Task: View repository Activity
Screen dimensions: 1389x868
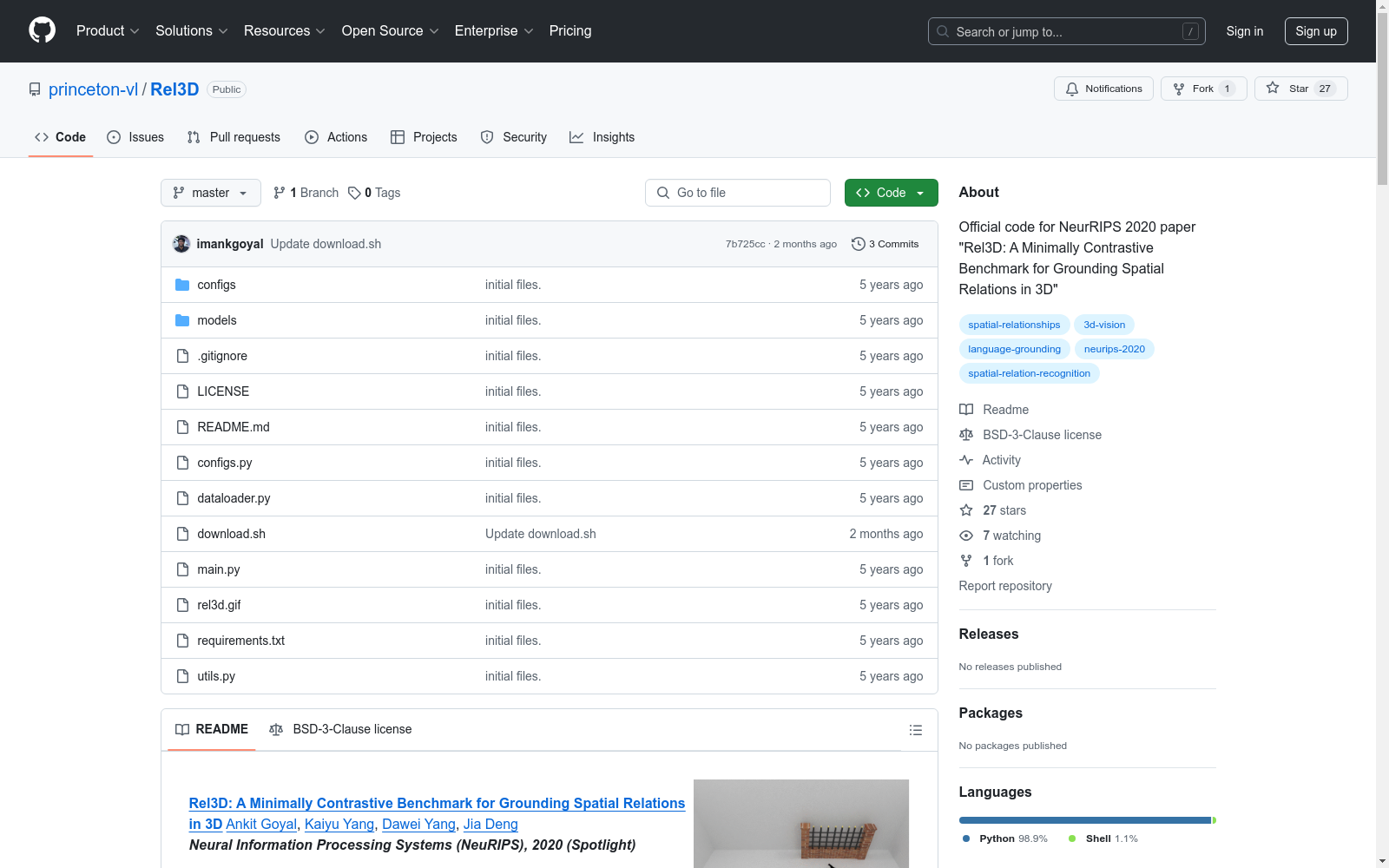Action: point(991,460)
